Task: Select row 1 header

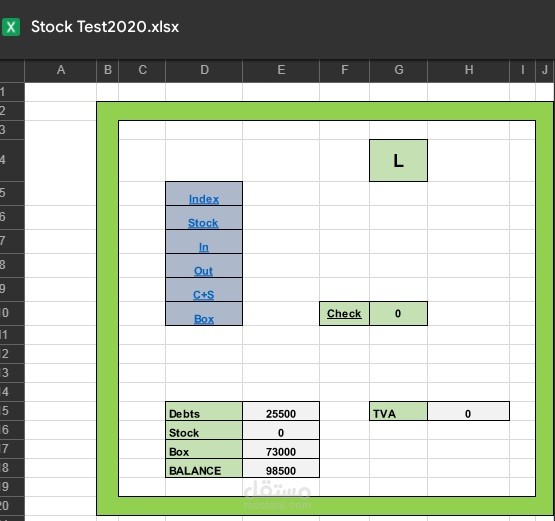Action: coord(12,92)
